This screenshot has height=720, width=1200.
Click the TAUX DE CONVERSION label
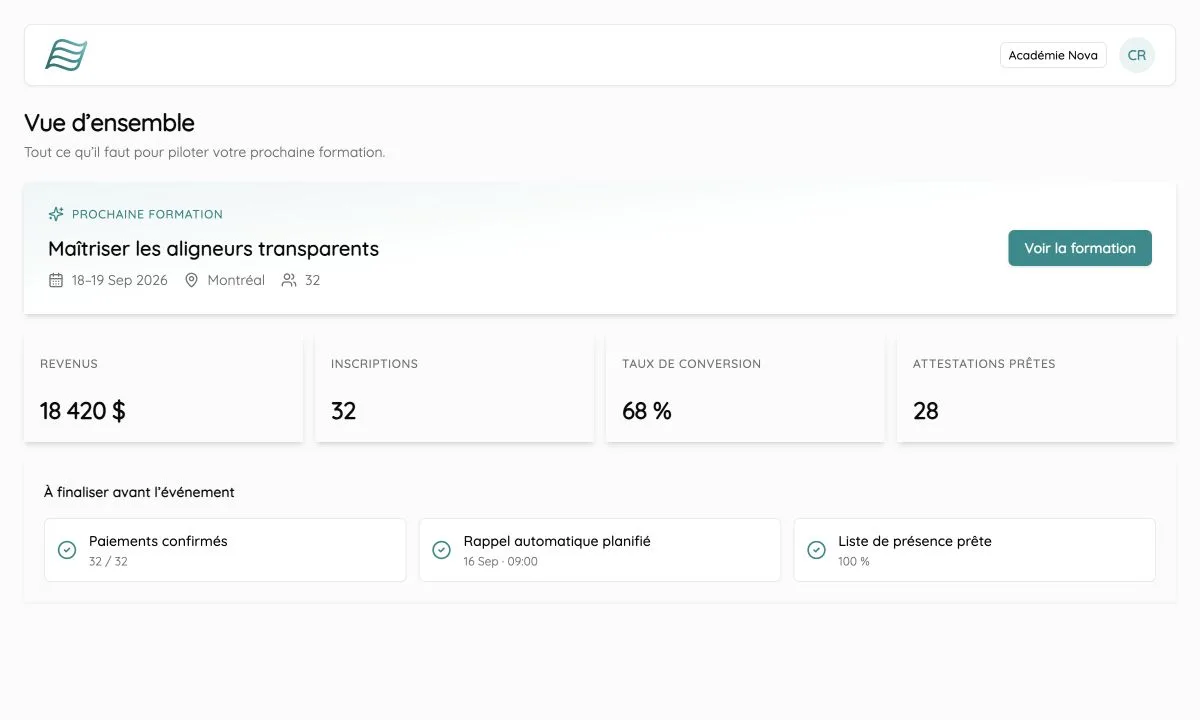pos(691,364)
